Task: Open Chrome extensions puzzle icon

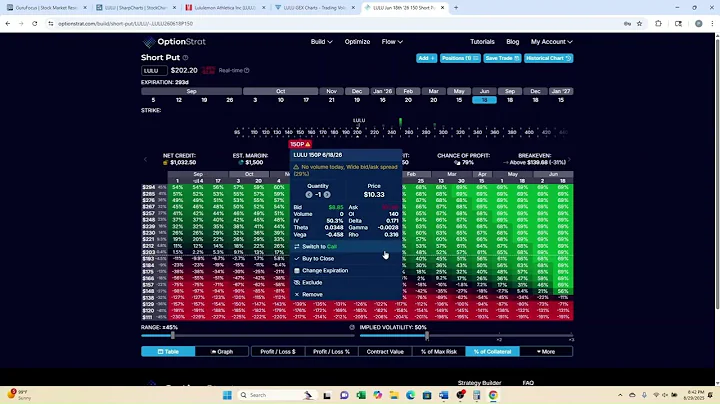Action: point(658,23)
